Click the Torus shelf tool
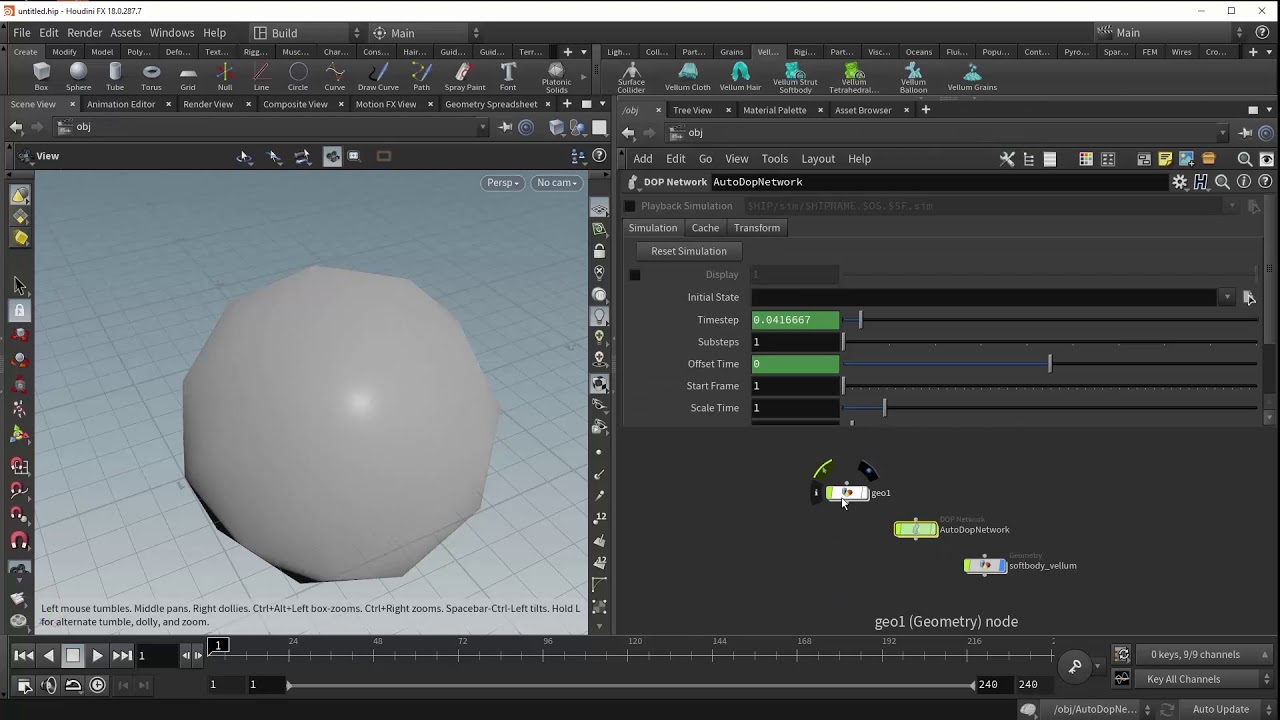 151,75
